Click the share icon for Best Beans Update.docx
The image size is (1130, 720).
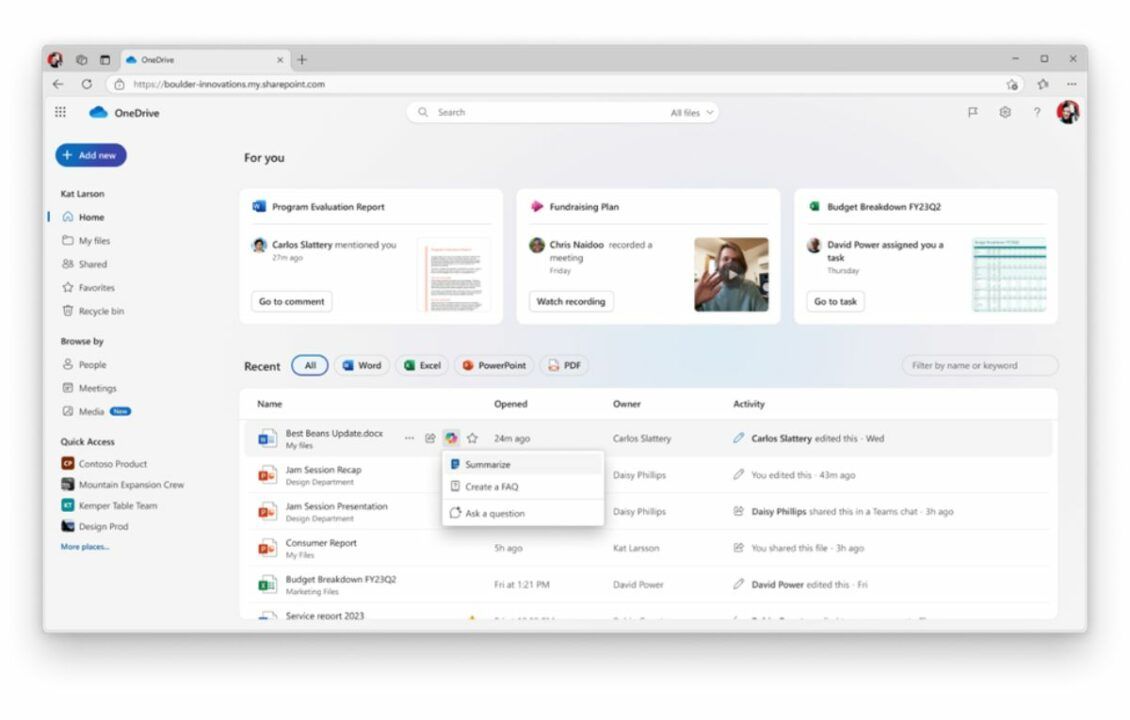point(430,438)
